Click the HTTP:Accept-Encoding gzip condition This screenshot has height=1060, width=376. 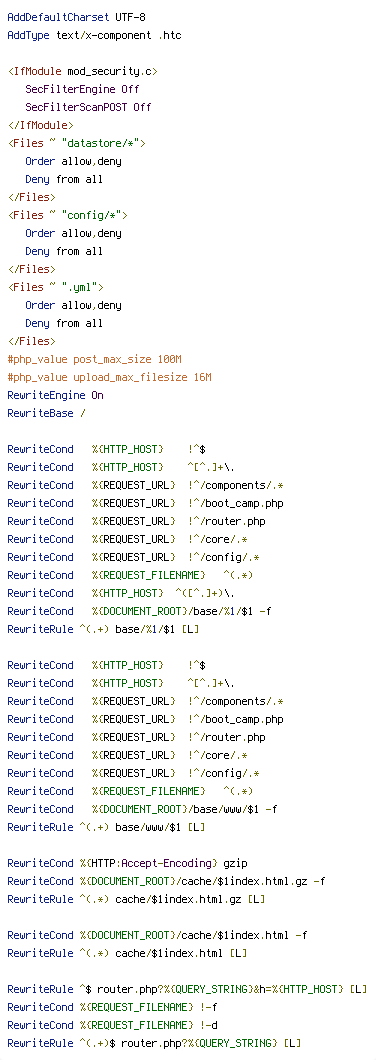point(127,863)
